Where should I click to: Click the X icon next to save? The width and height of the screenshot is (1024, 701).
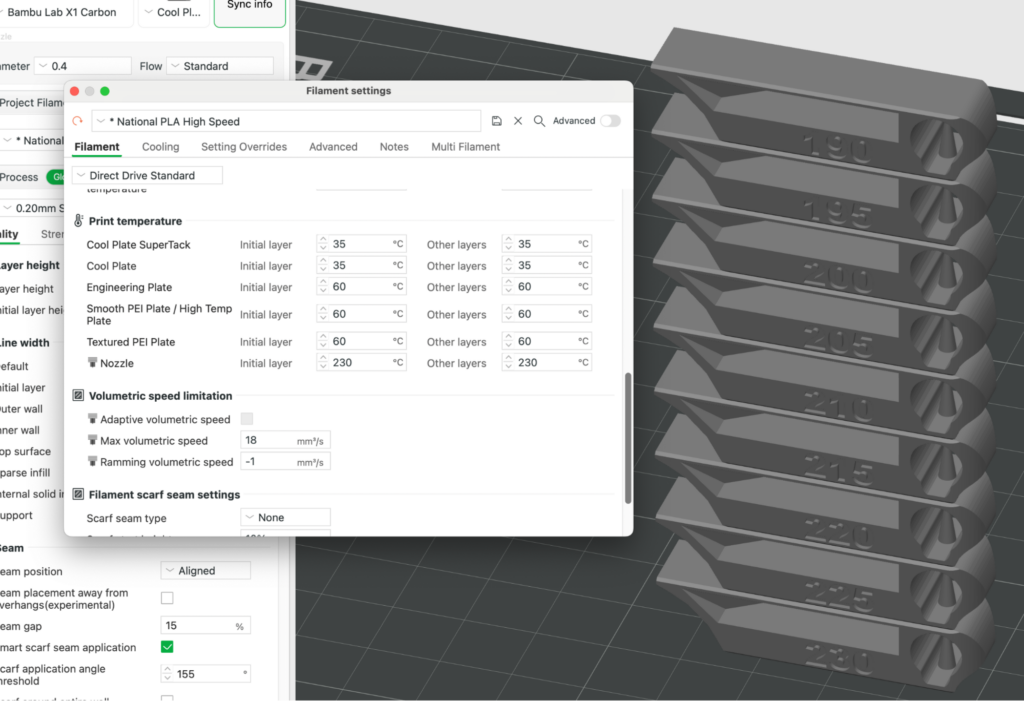click(x=518, y=121)
